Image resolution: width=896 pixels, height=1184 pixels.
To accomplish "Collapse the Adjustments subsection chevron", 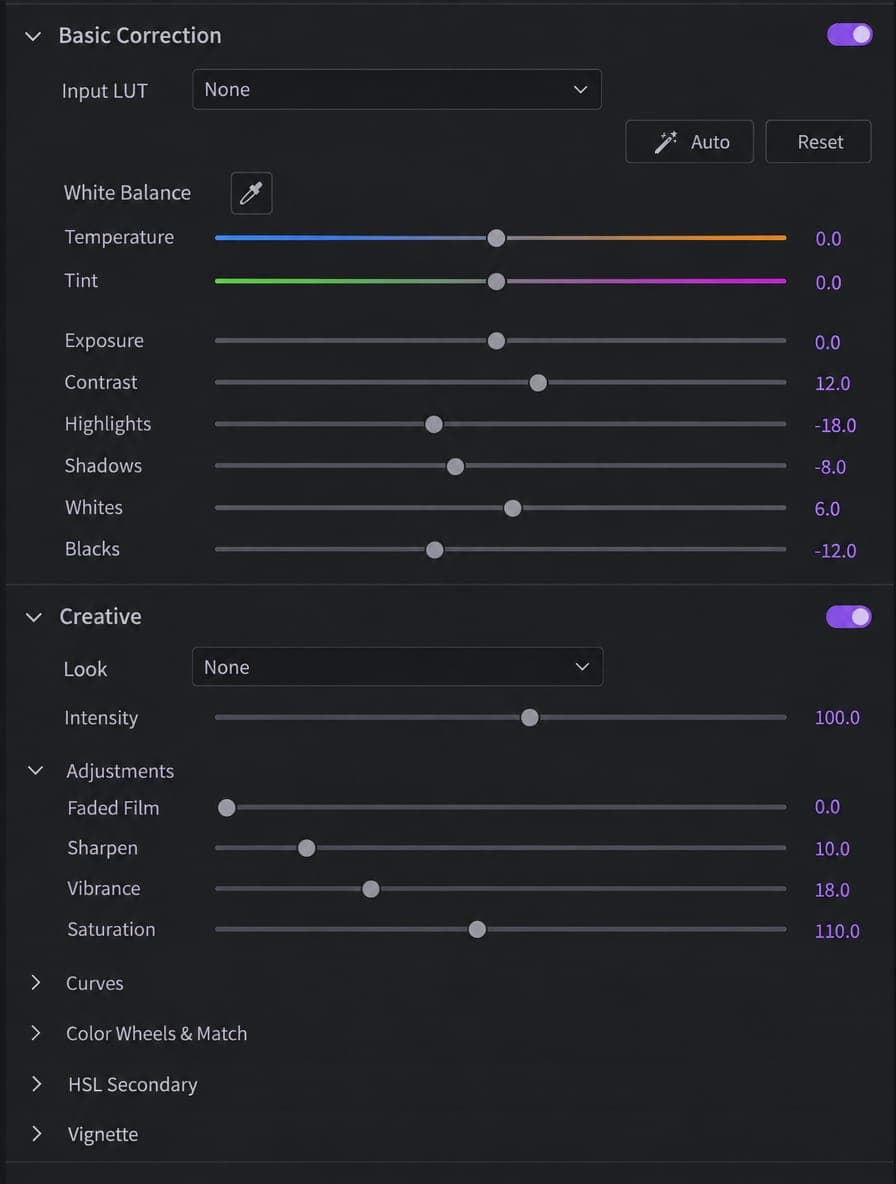I will click(x=35, y=771).
